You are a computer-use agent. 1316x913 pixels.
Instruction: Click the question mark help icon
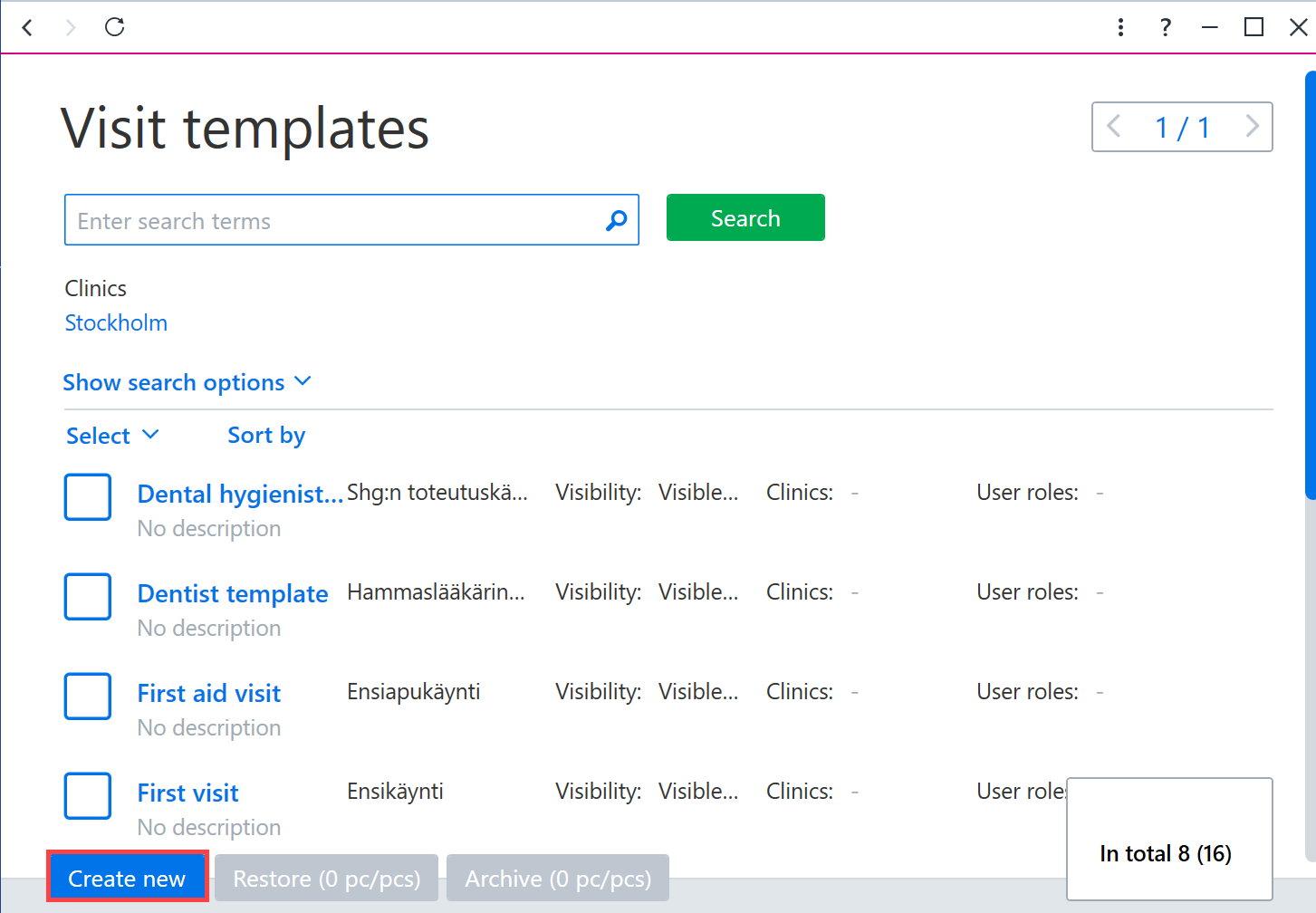point(1166,27)
